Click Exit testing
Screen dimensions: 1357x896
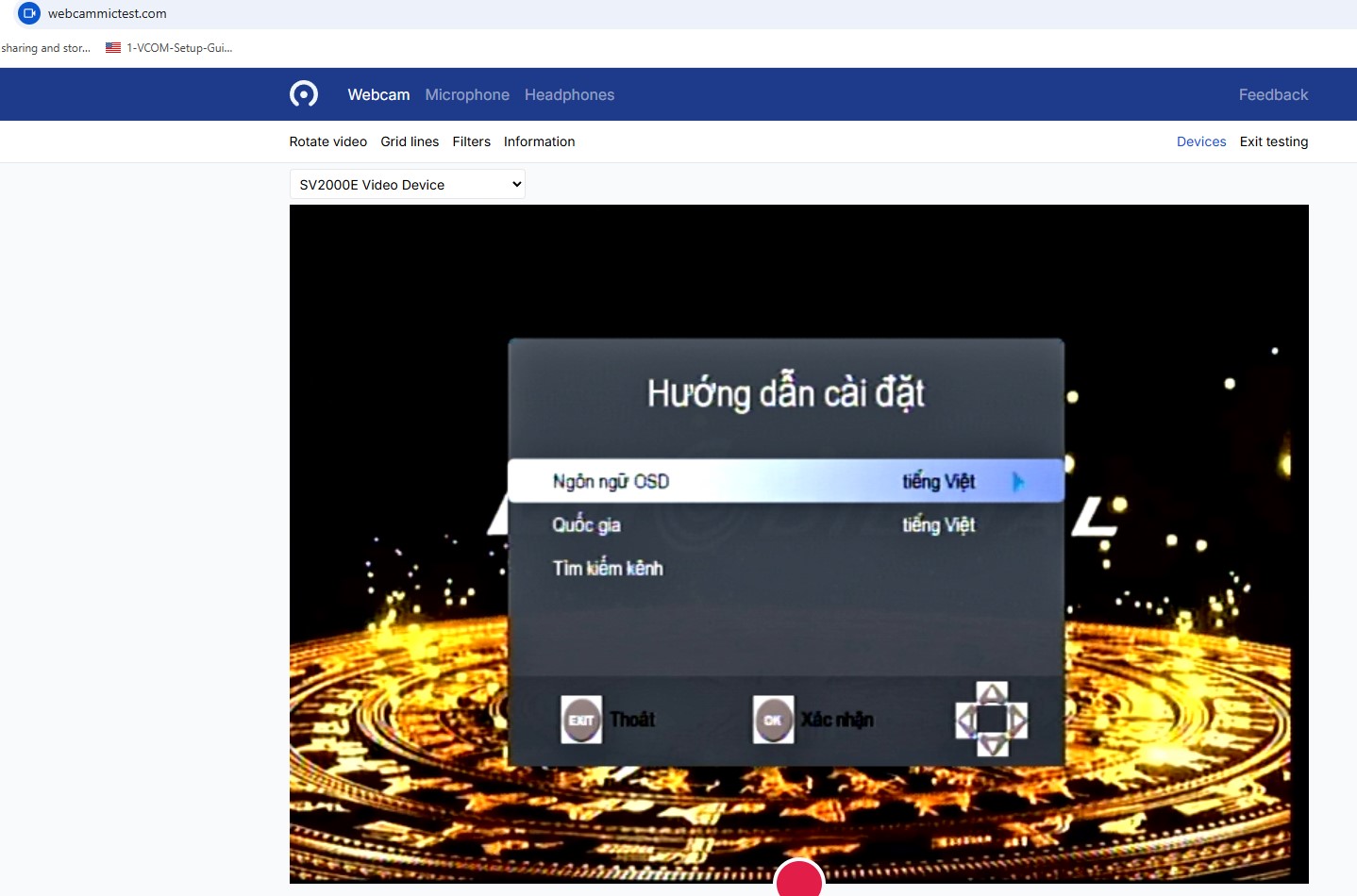1273,141
